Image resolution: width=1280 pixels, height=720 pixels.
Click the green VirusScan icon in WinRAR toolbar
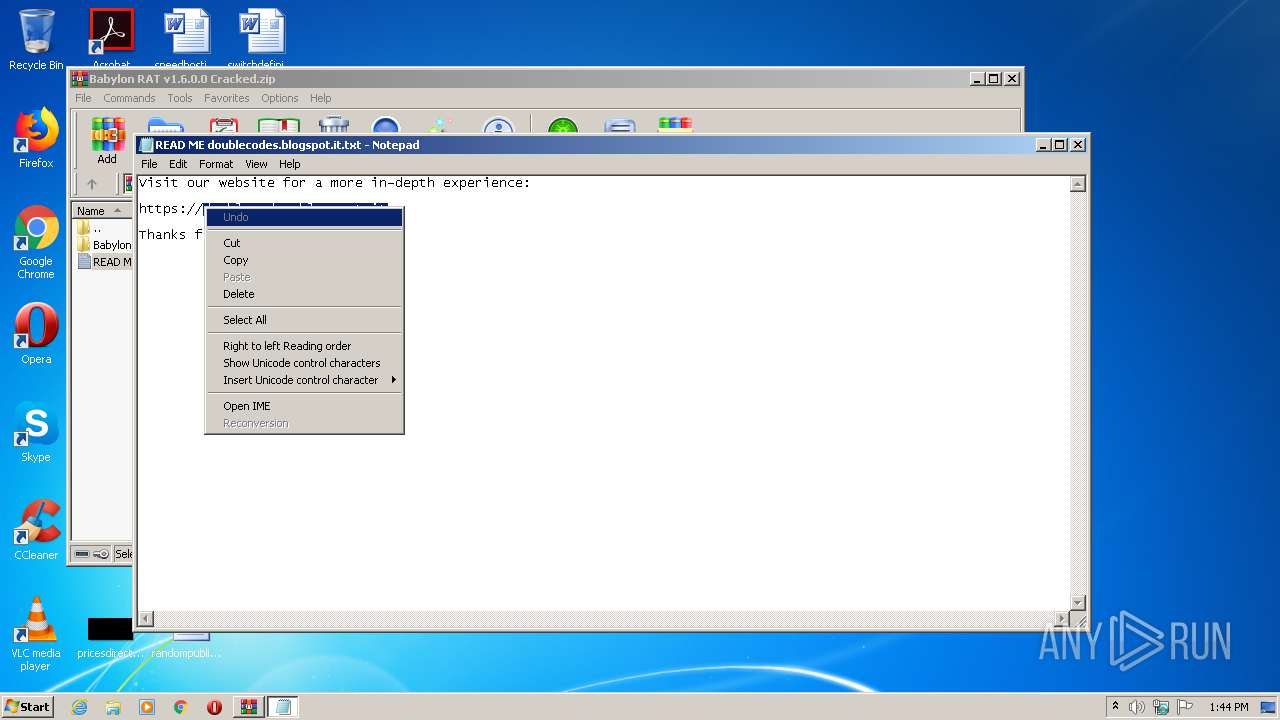click(563, 125)
